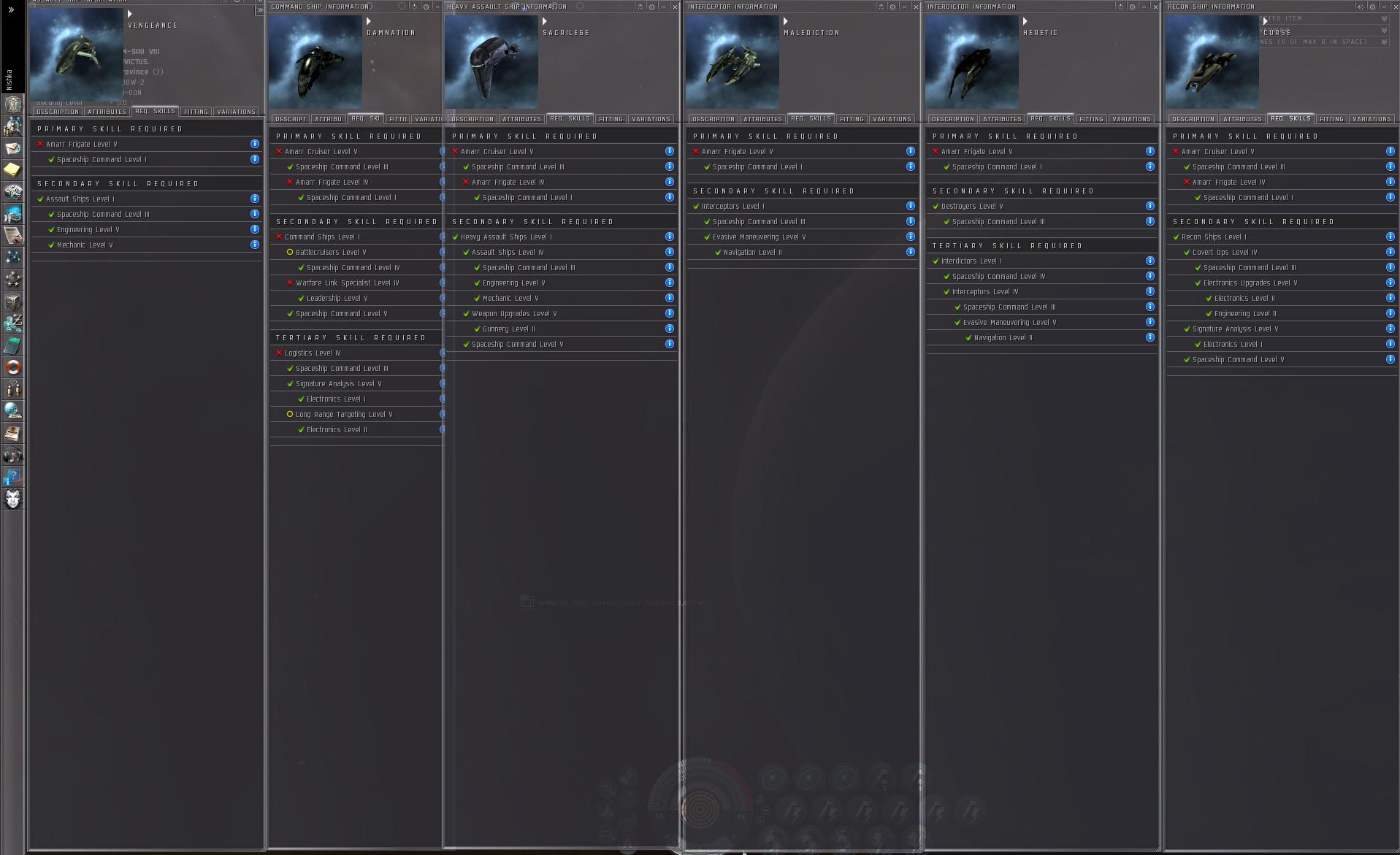
Task: Click the paper and pen sidebar icon
Action: pos(13,236)
